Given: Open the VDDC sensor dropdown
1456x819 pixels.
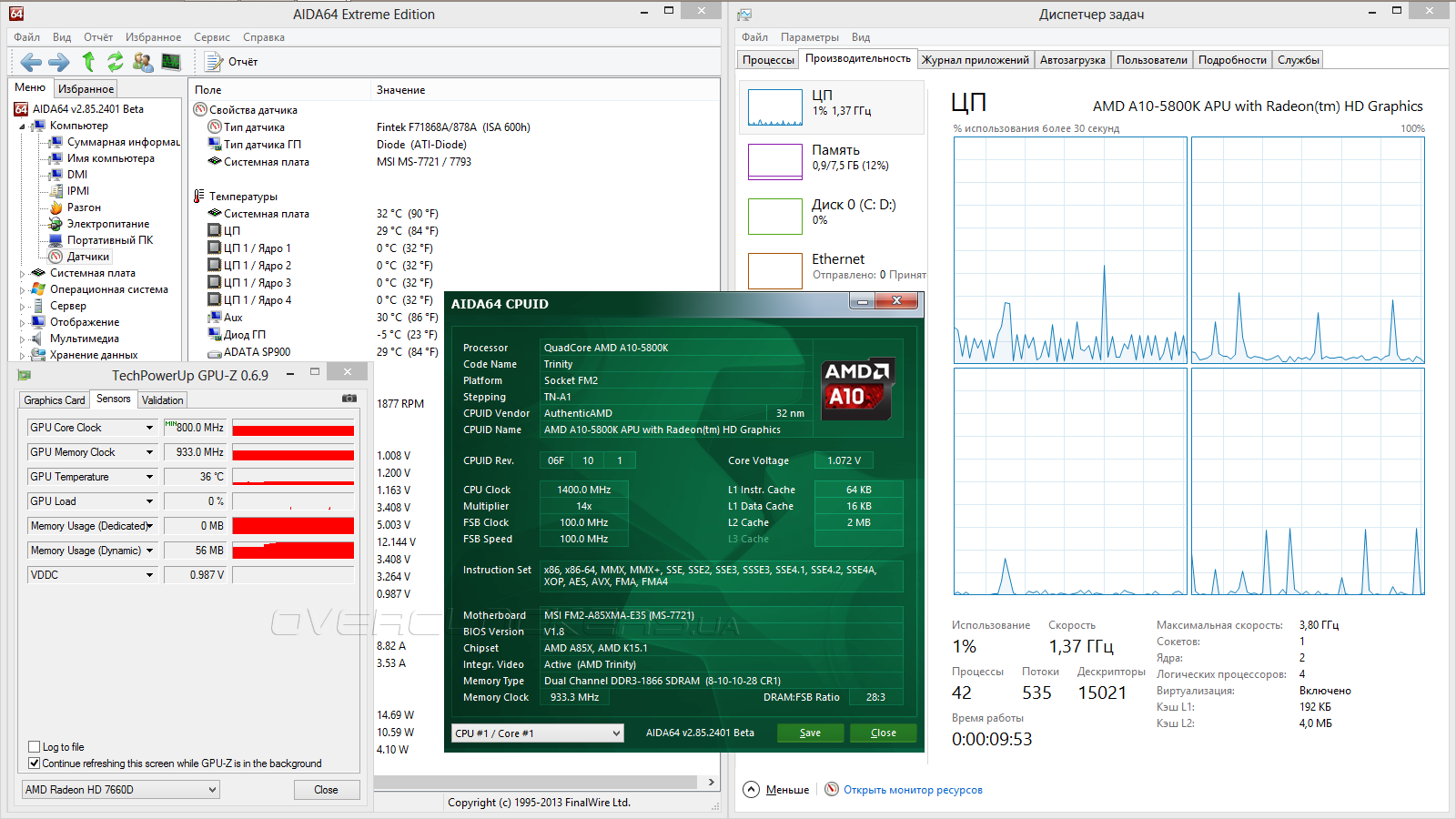Looking at the screenshot, I should (150, 575).
